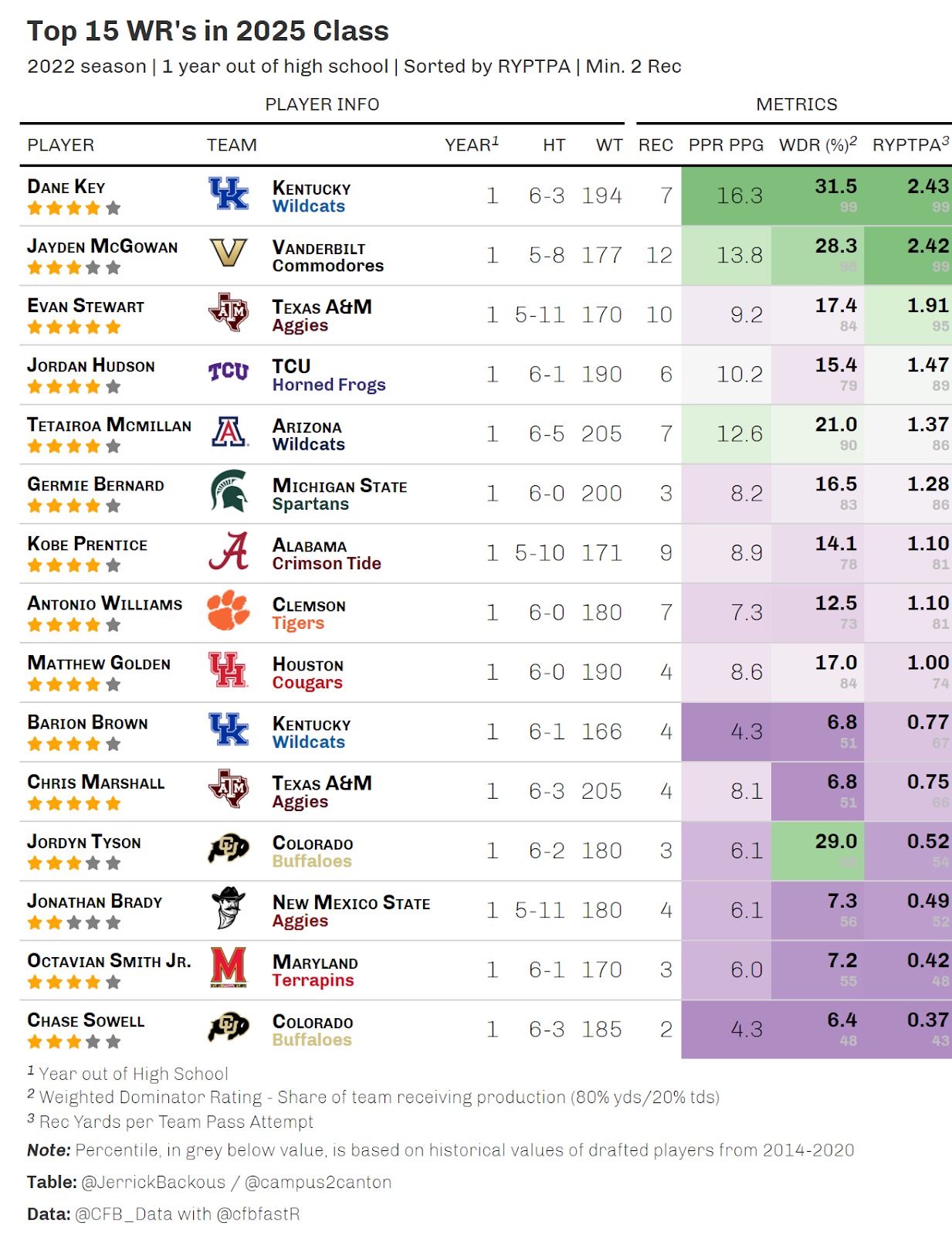The height and width of the screenshot is (1236, 952).
Task: Click the @JerrickBackous table credit
Action: coord(154,1182)
